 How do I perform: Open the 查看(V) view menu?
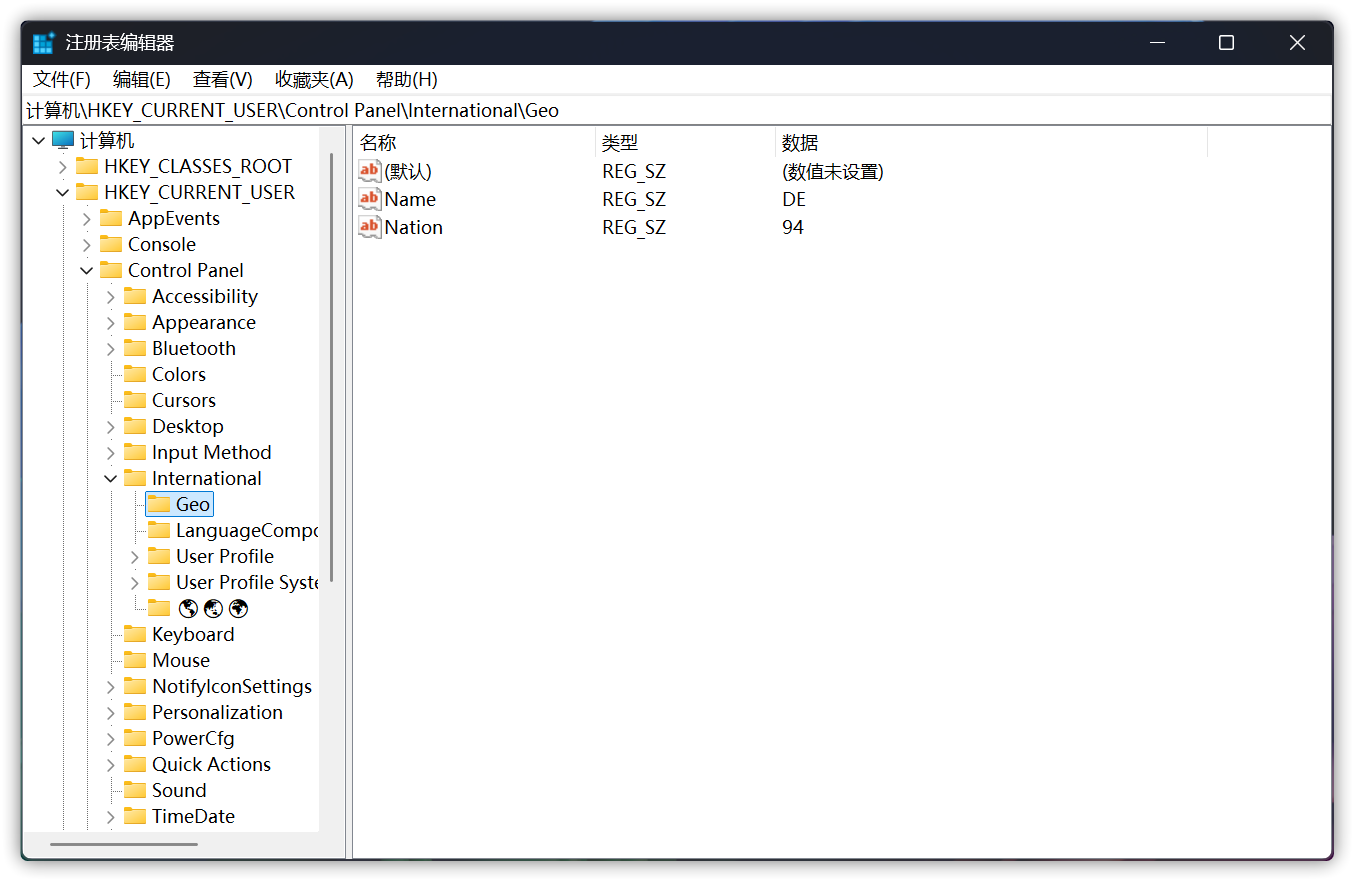coord(222,80)
